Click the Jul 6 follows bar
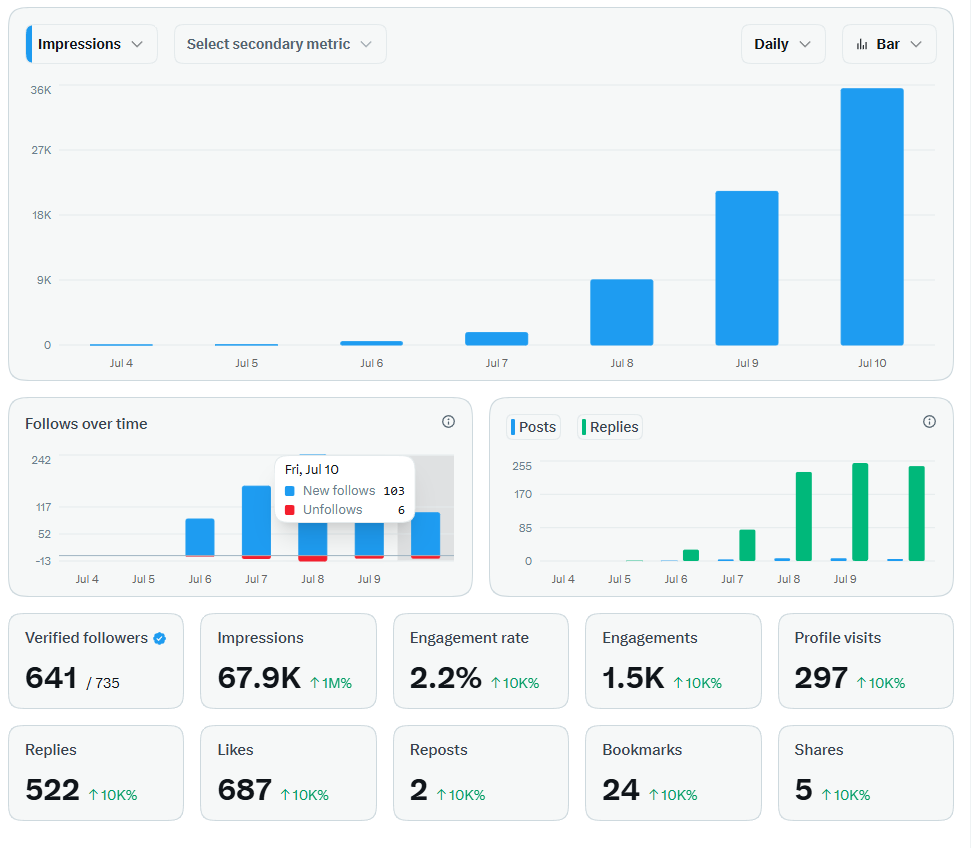The height and width of the screenshot is (848, 972). point(200,537)
